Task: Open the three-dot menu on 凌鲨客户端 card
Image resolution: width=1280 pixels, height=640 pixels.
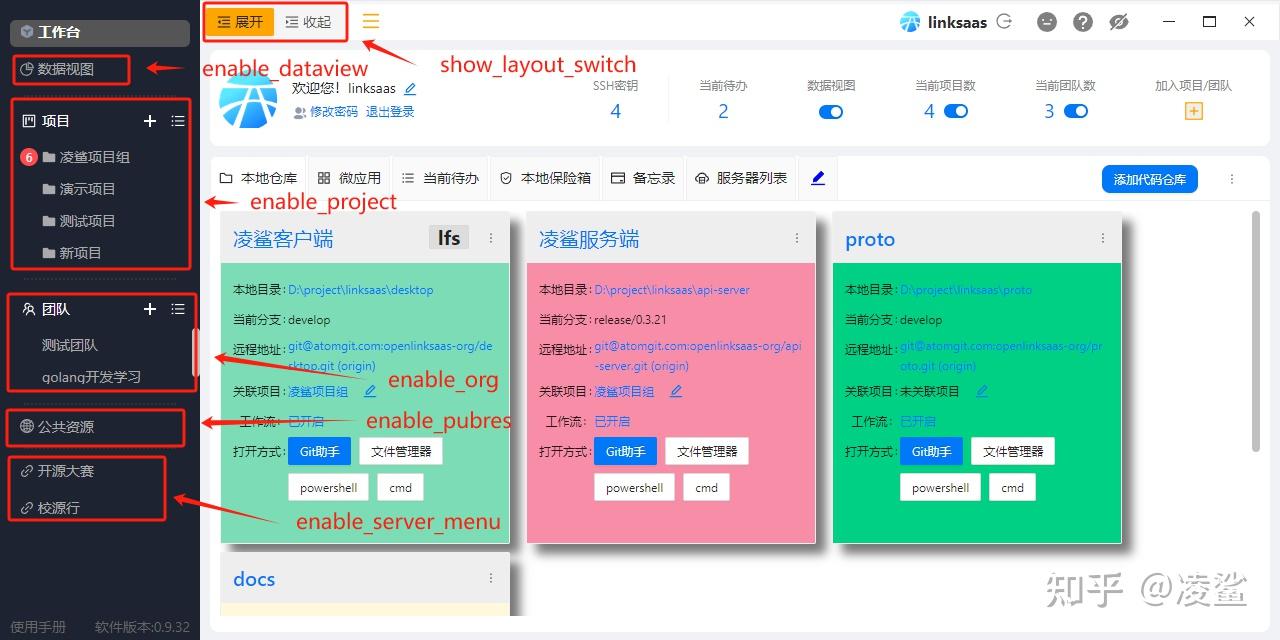Action: (x=491, y=238)
